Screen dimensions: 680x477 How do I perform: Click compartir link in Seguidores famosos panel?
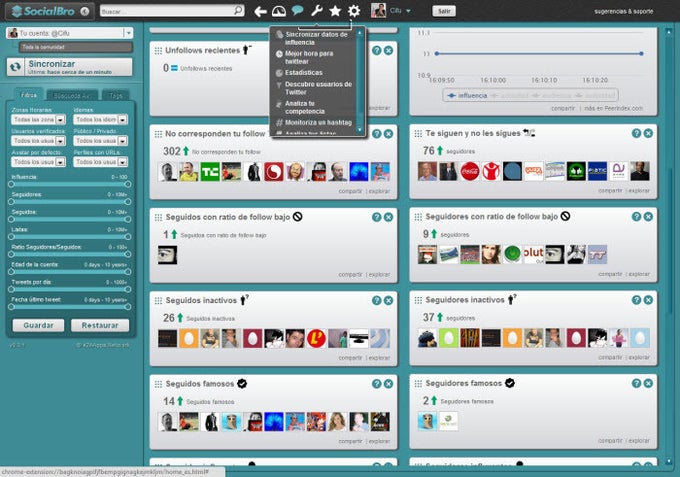click(610, 441)
